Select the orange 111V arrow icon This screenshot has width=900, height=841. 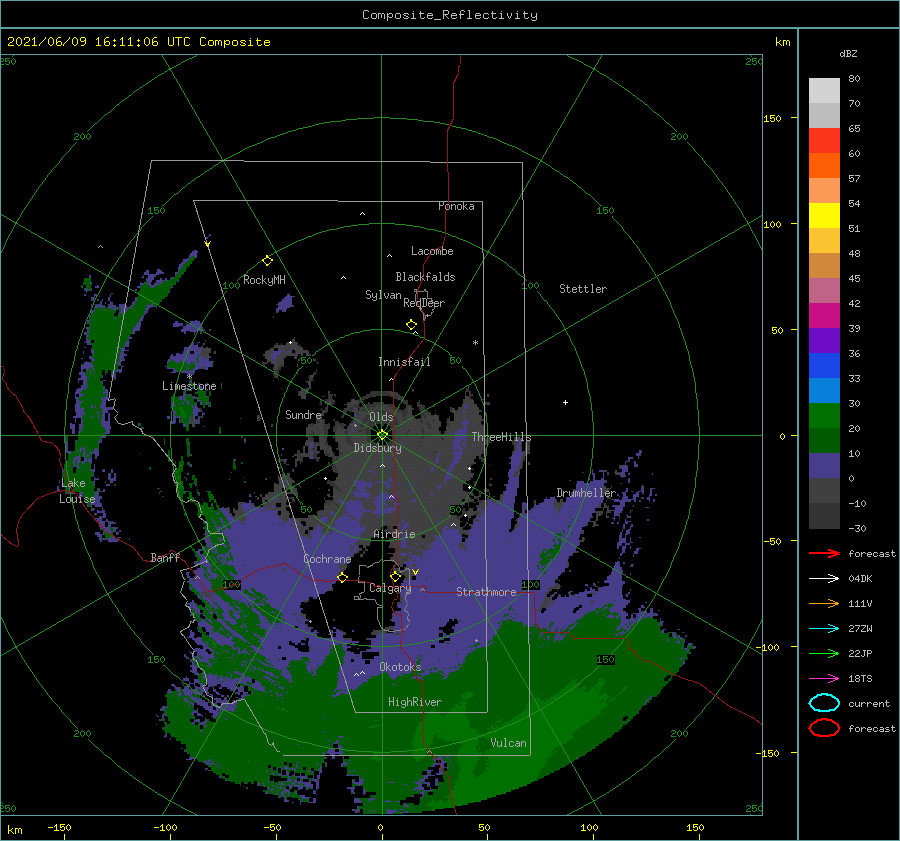tap(824, 603)
